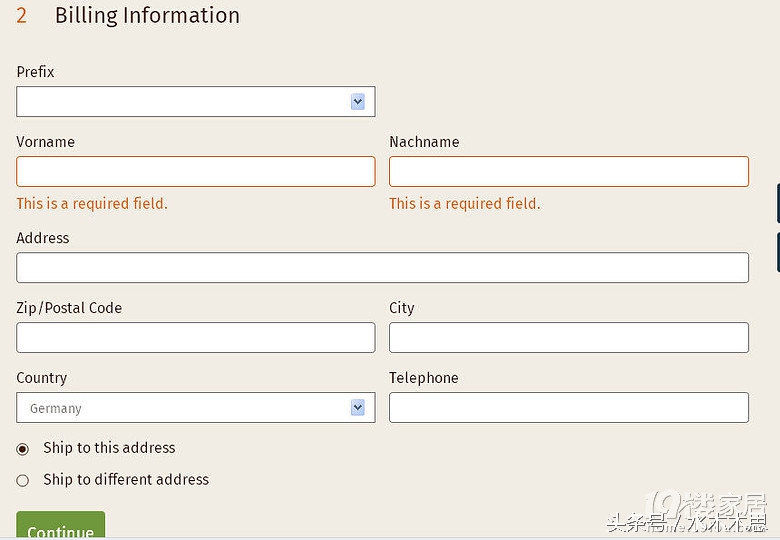Expand the Country dropdown showing Germany

pos(358,408)
